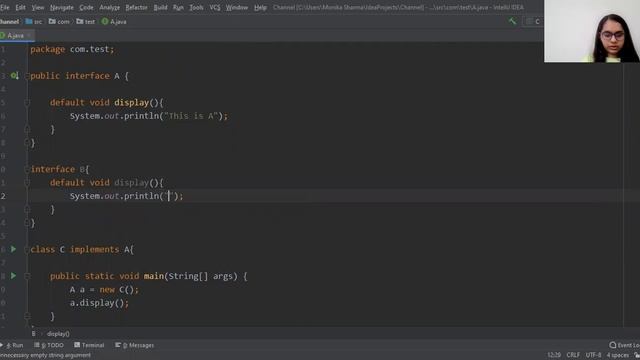Click the display method name in interface A
The image size is (640, 360).
(131, 102)
